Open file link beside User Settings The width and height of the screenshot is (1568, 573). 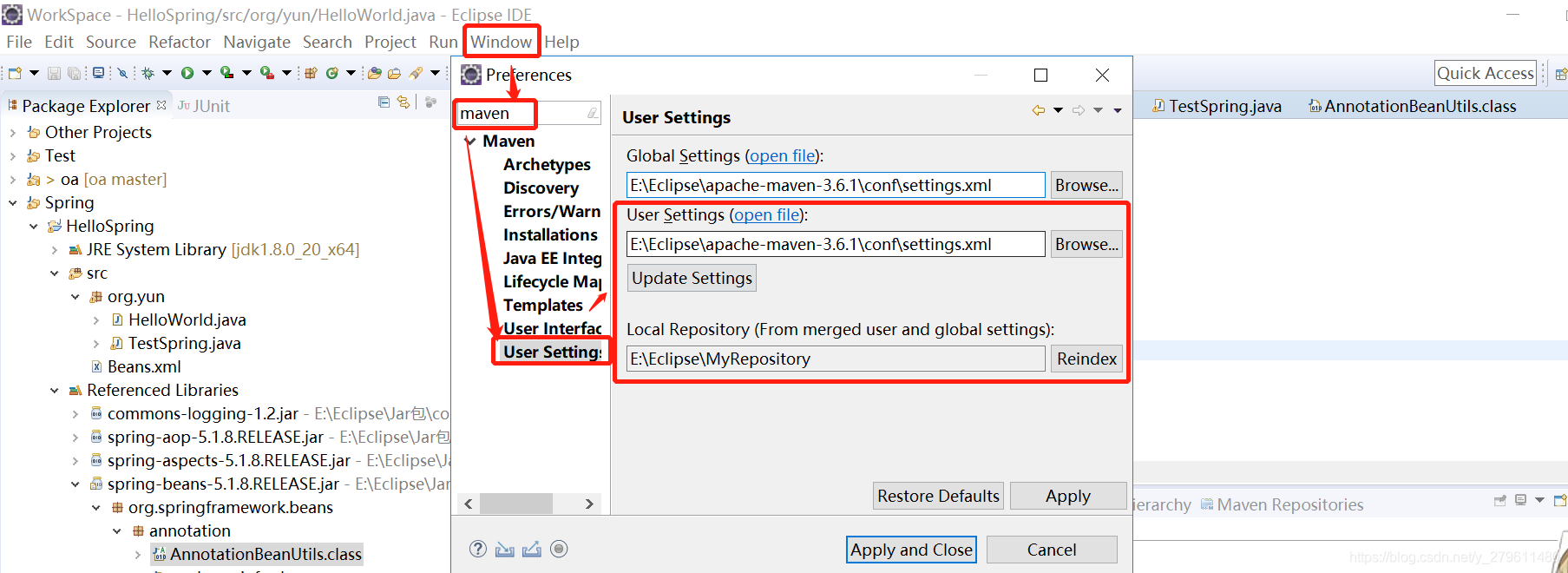tap(767, 214)
